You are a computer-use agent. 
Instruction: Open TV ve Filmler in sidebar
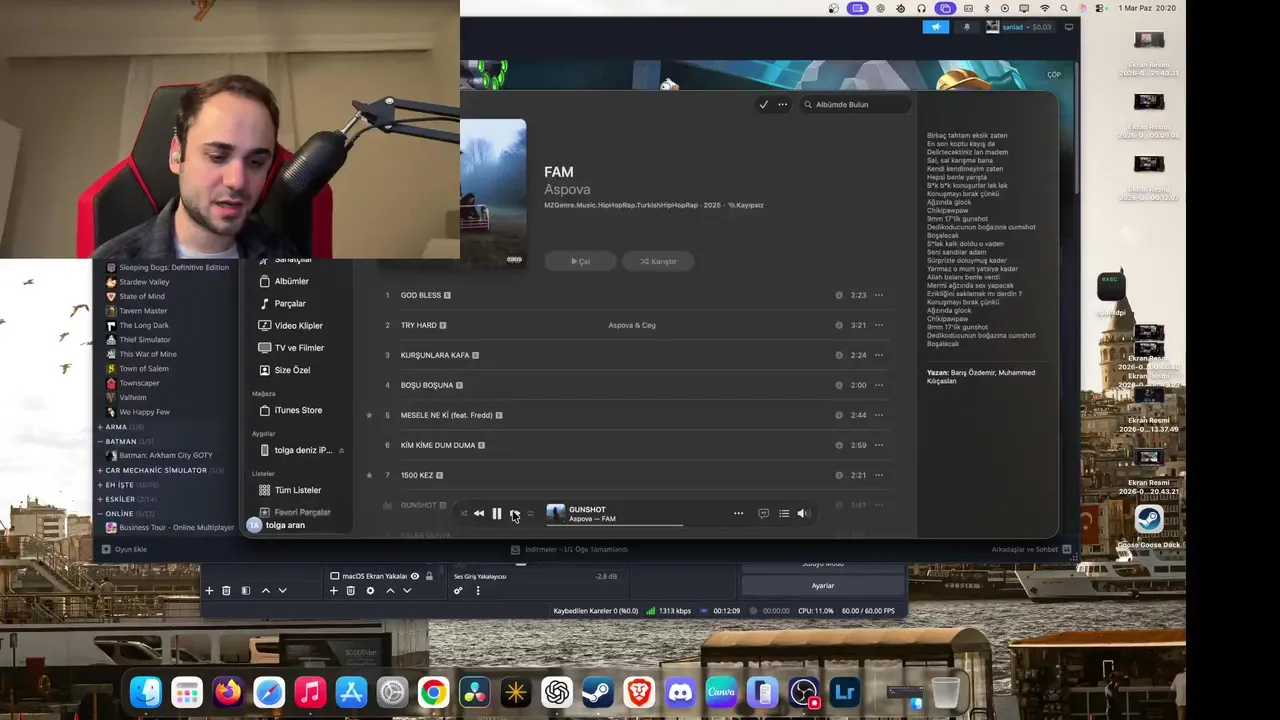299,347
